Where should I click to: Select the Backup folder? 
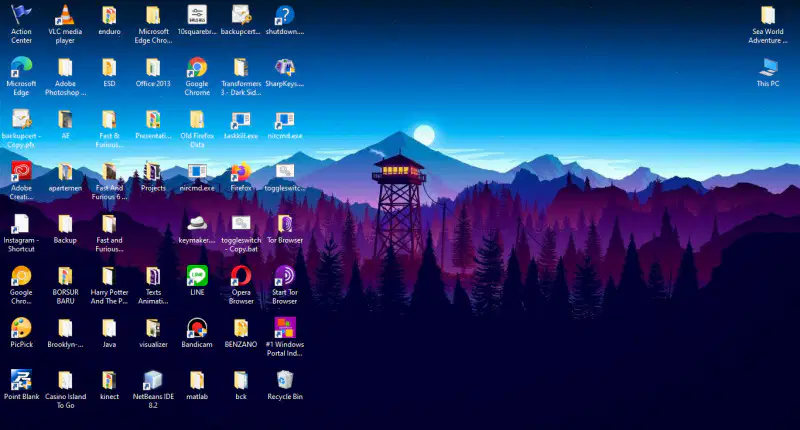pos(65,224)
